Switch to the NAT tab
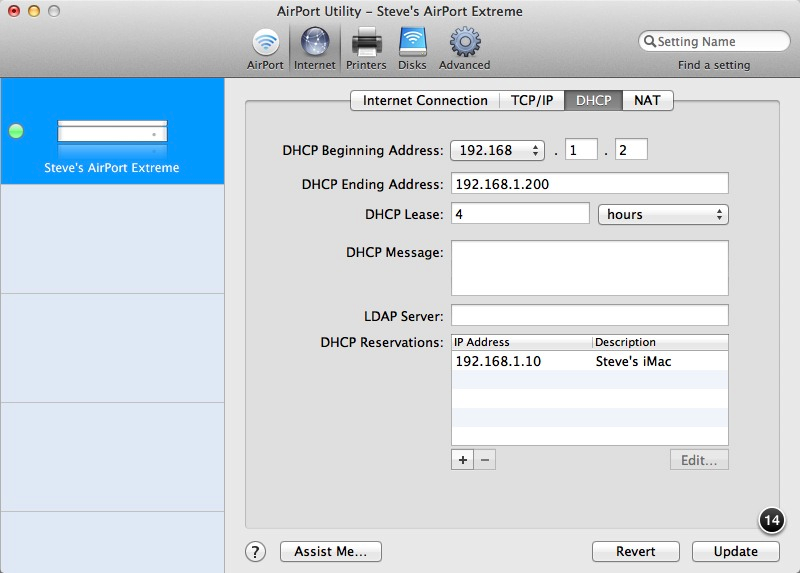 coord(647,100)
